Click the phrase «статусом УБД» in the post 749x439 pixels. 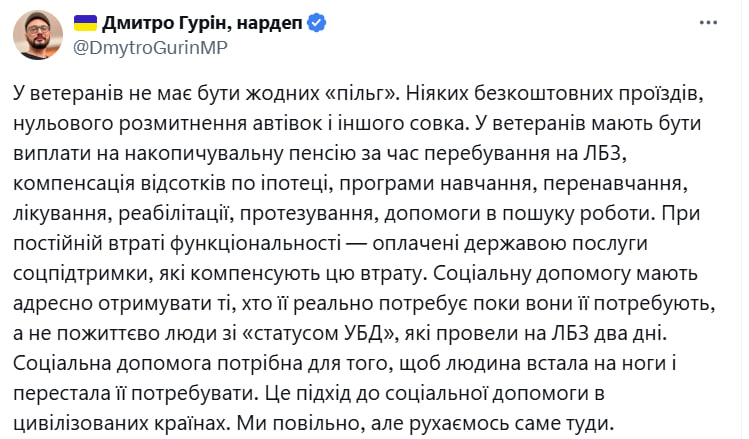click(x=320, y=334)
